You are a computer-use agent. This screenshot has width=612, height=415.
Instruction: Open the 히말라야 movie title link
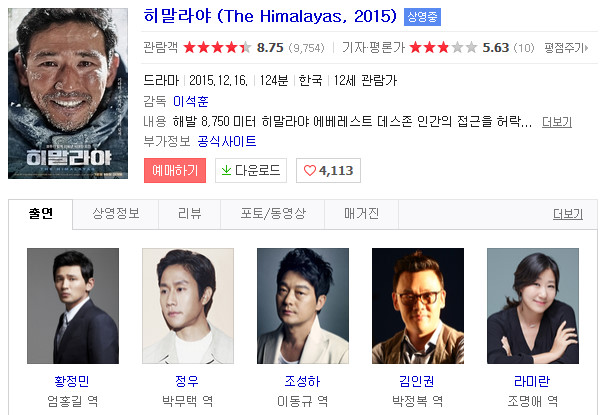click(270, 16)
